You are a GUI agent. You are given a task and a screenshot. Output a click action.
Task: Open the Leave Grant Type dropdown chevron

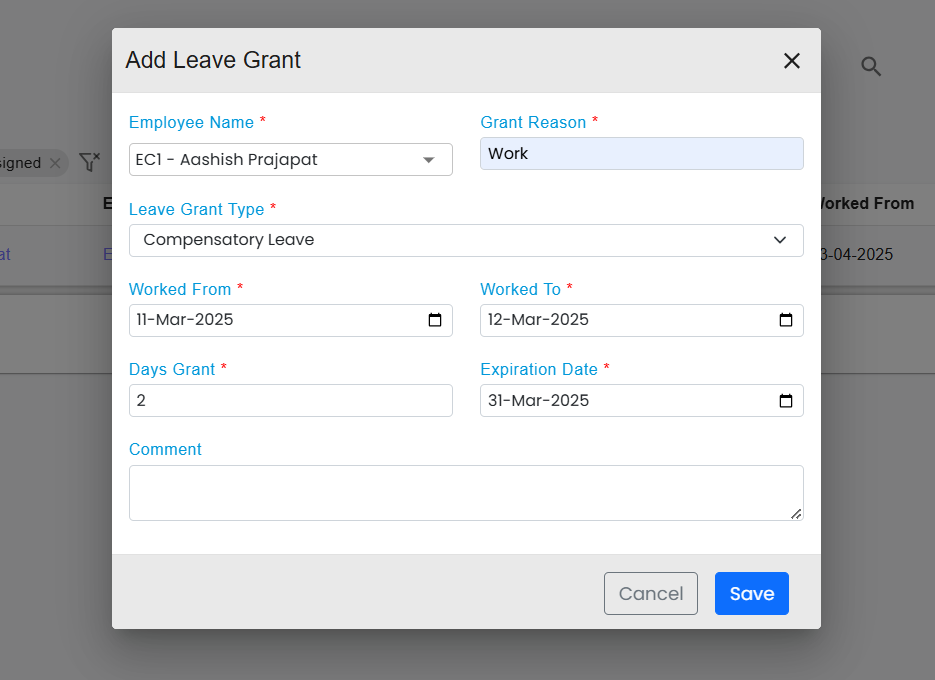pyautogui.click(x=780, y=240)
